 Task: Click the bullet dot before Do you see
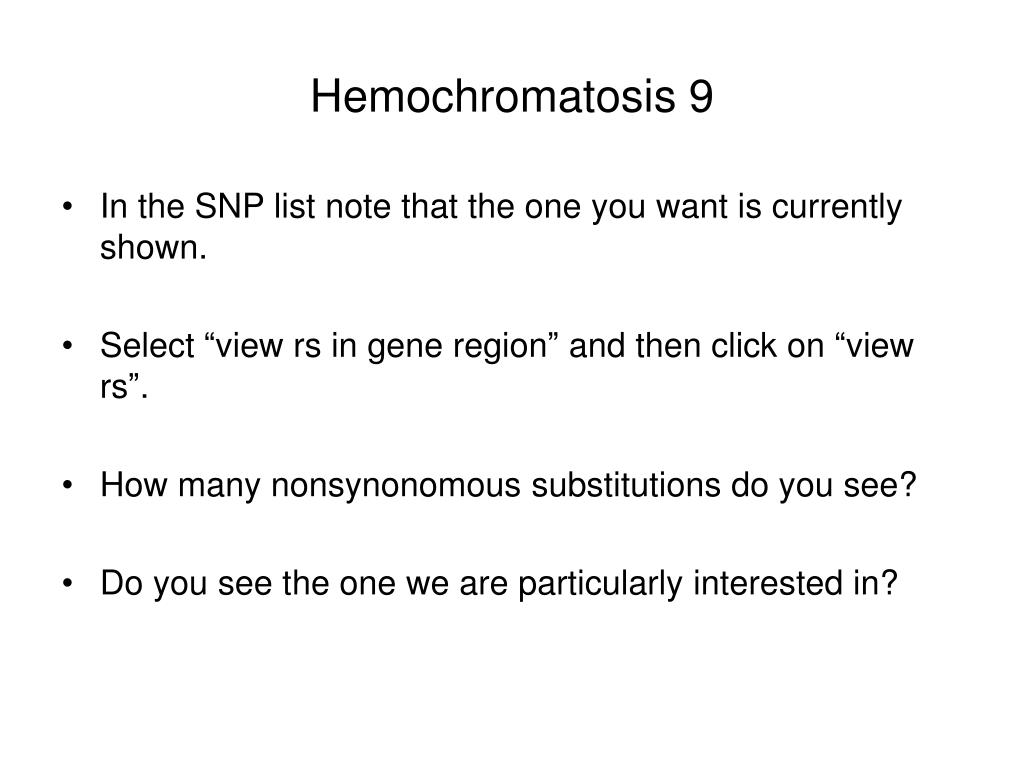[x=67, y=584]
